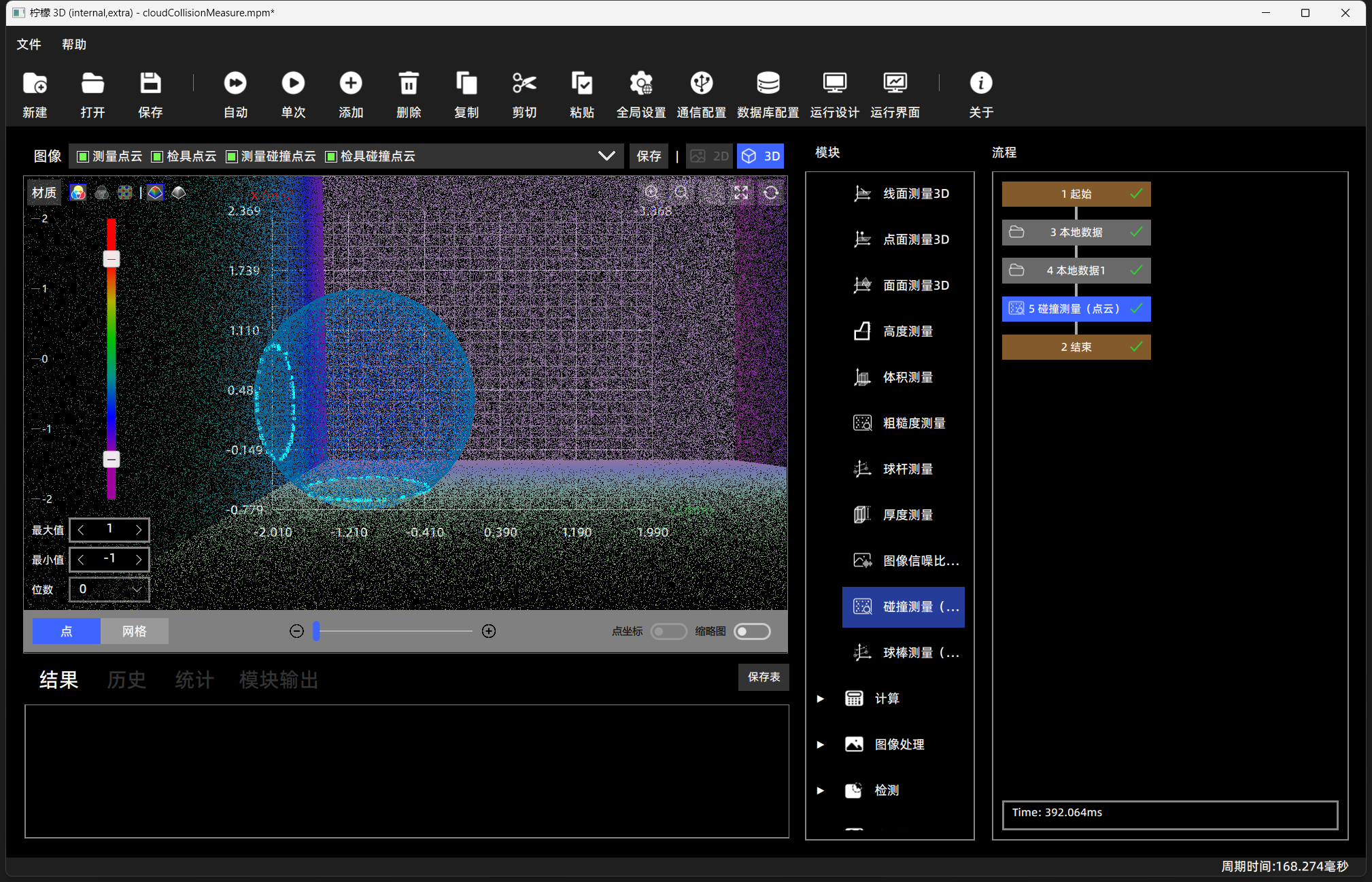Image resolution: width=1372 pixels, height=882 pixels.
Task: Select the gray solid render icon
Action: 179,193
